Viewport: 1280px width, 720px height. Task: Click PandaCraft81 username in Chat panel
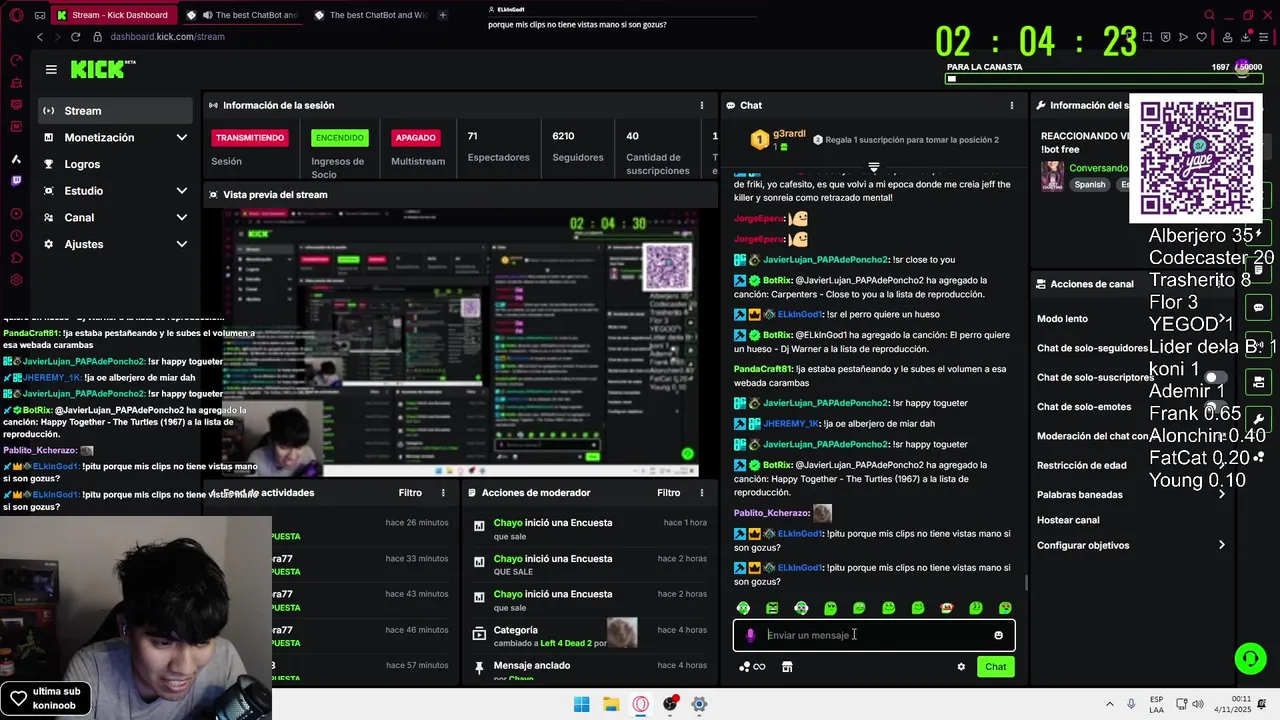pos(763,369)
